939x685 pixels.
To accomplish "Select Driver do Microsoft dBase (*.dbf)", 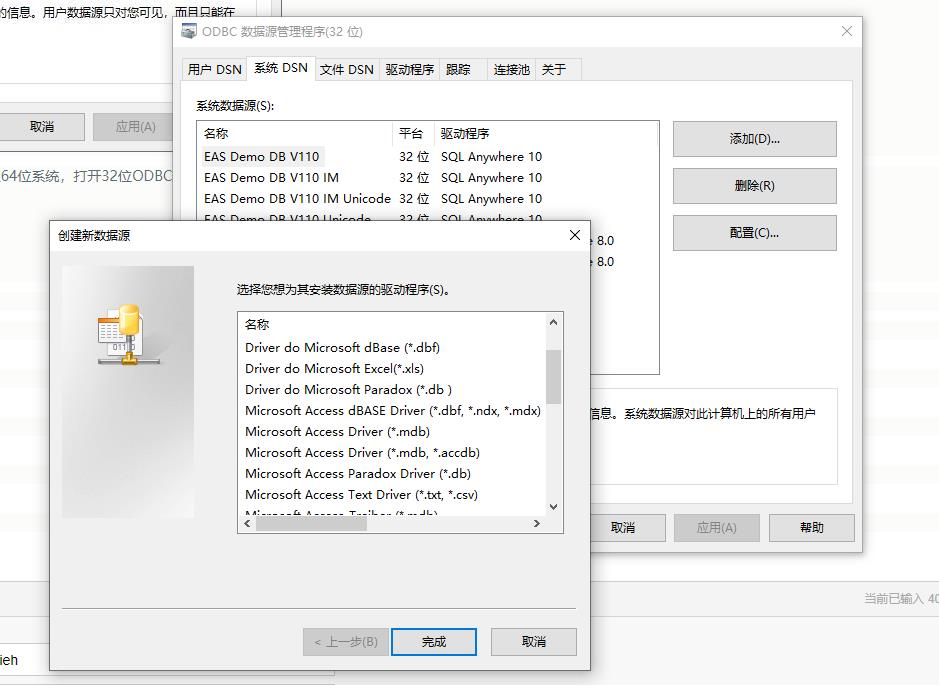I will coord(343,348).
